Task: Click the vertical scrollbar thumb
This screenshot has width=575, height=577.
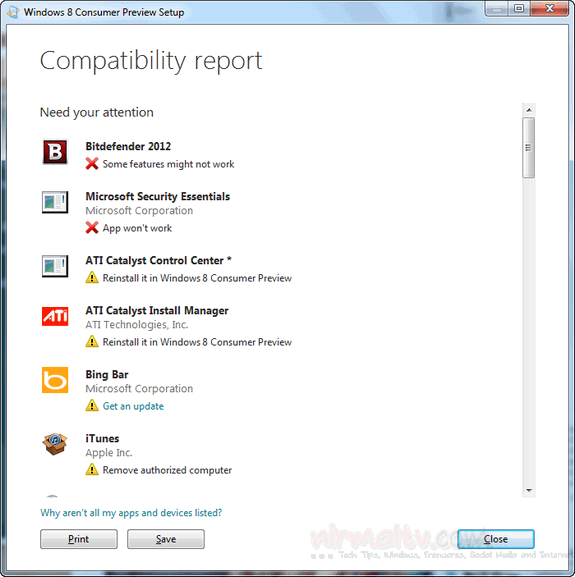Action: [529, 148]
